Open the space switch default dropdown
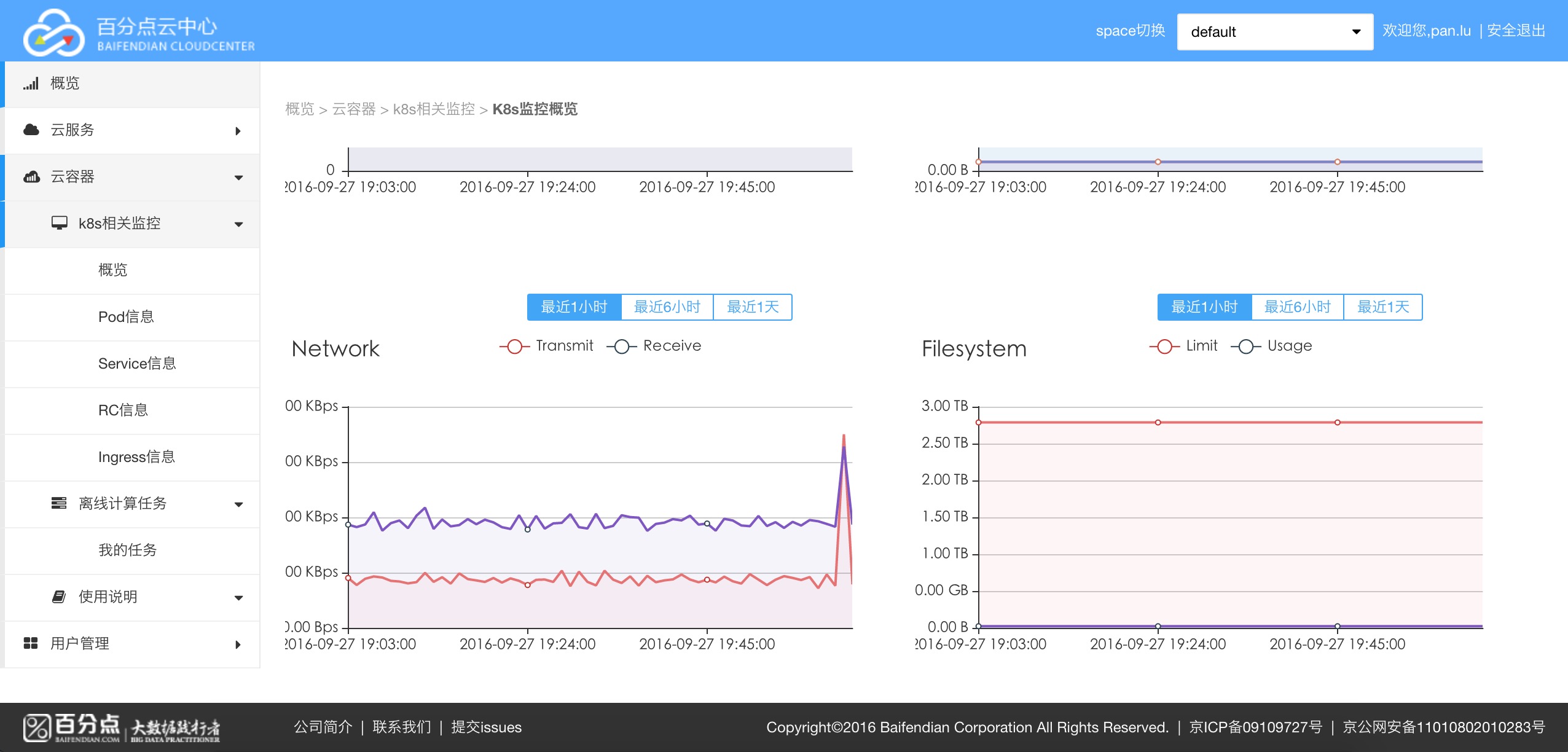 coord(1274,32)
